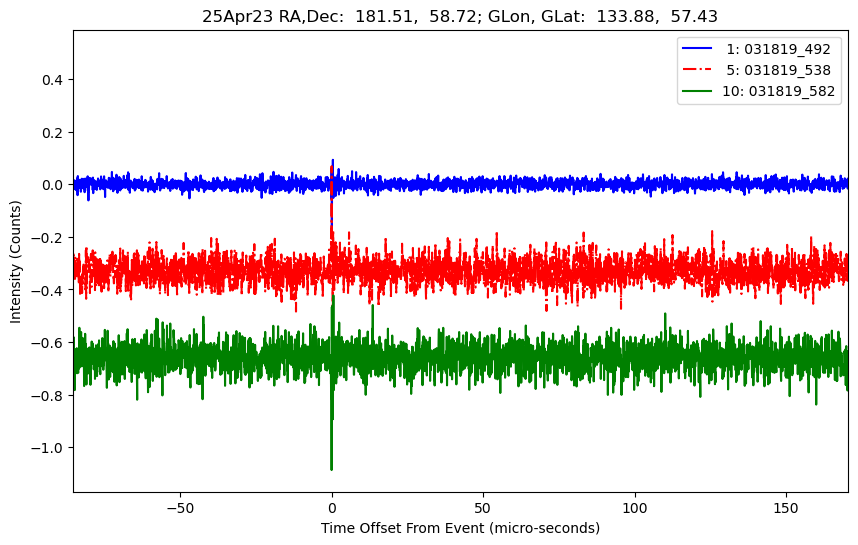Screen dimensions: 858x545
Task: Click x-axis tick label '50'
Action: pos(483,508)
